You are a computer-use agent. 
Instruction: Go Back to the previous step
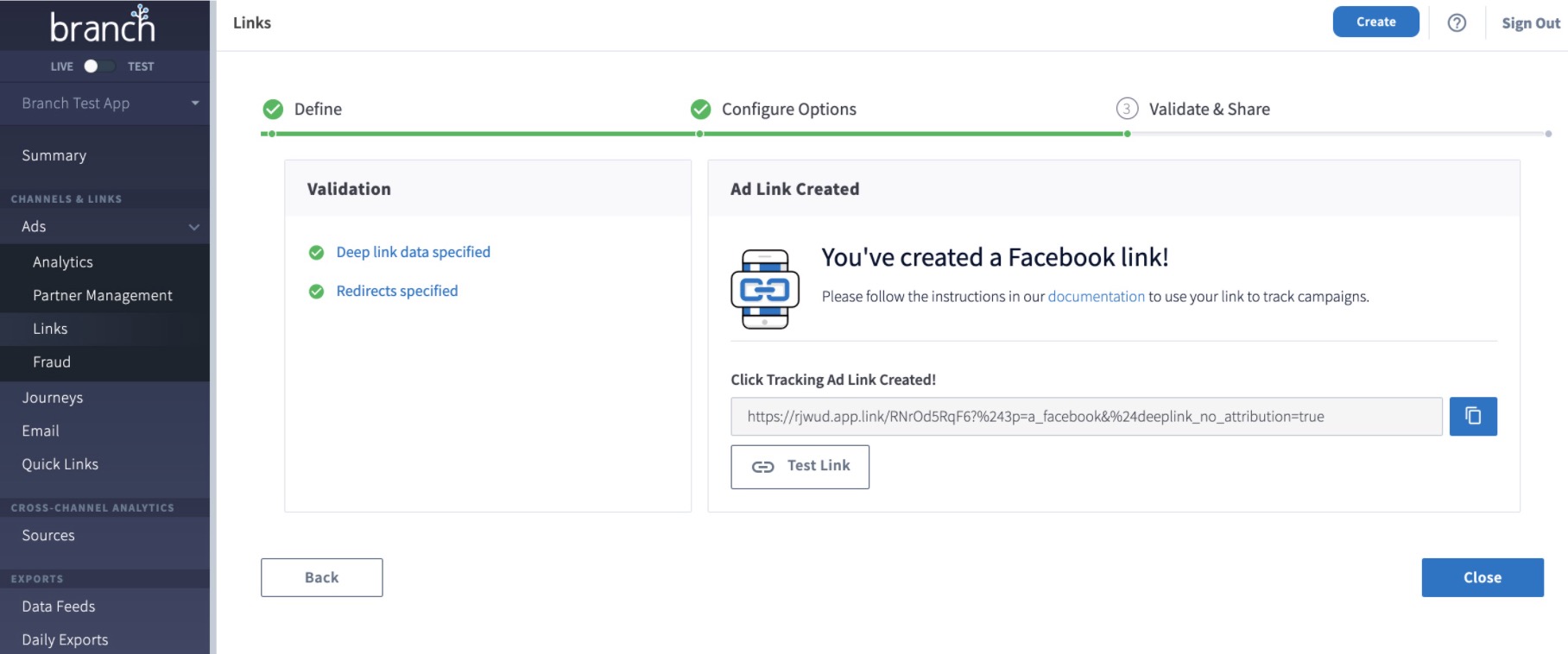(x=321, y=577)
